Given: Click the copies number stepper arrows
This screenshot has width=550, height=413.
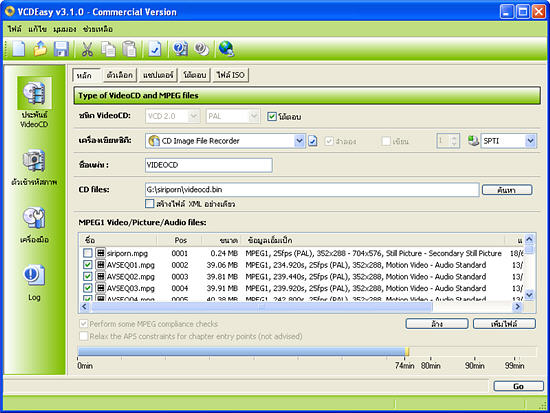Looking at the screenshot, I should pos(454,141).
